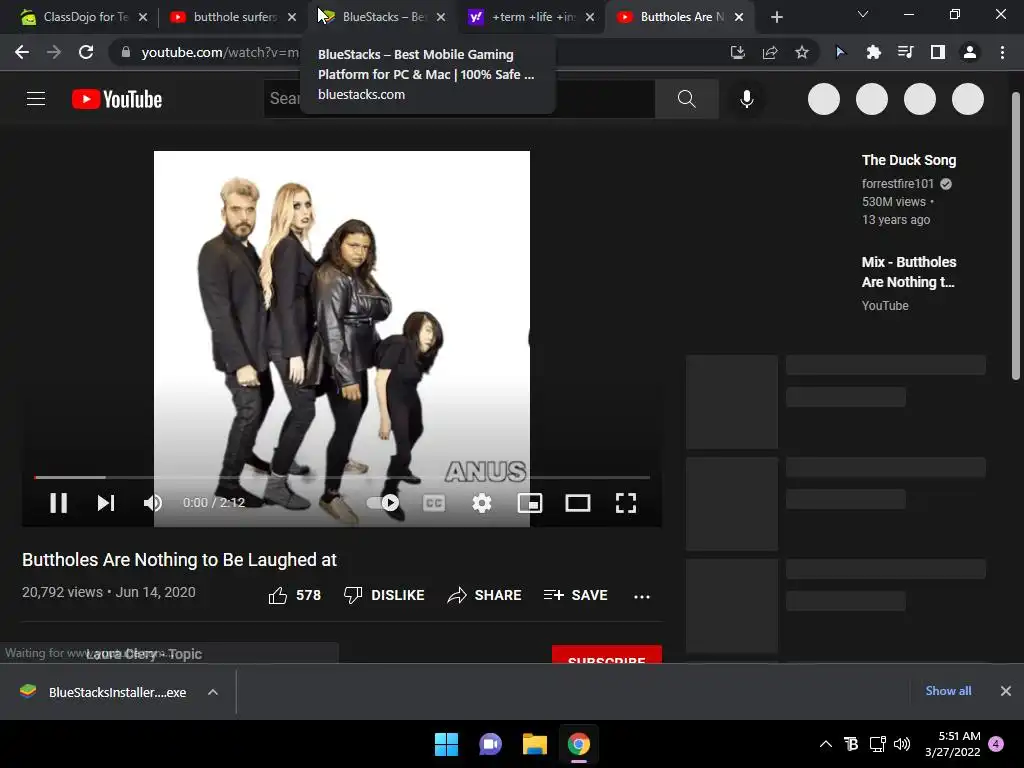Screen dimensions: 1024x768
Task: Click the SHARE button
Action: tap(485, 595)
